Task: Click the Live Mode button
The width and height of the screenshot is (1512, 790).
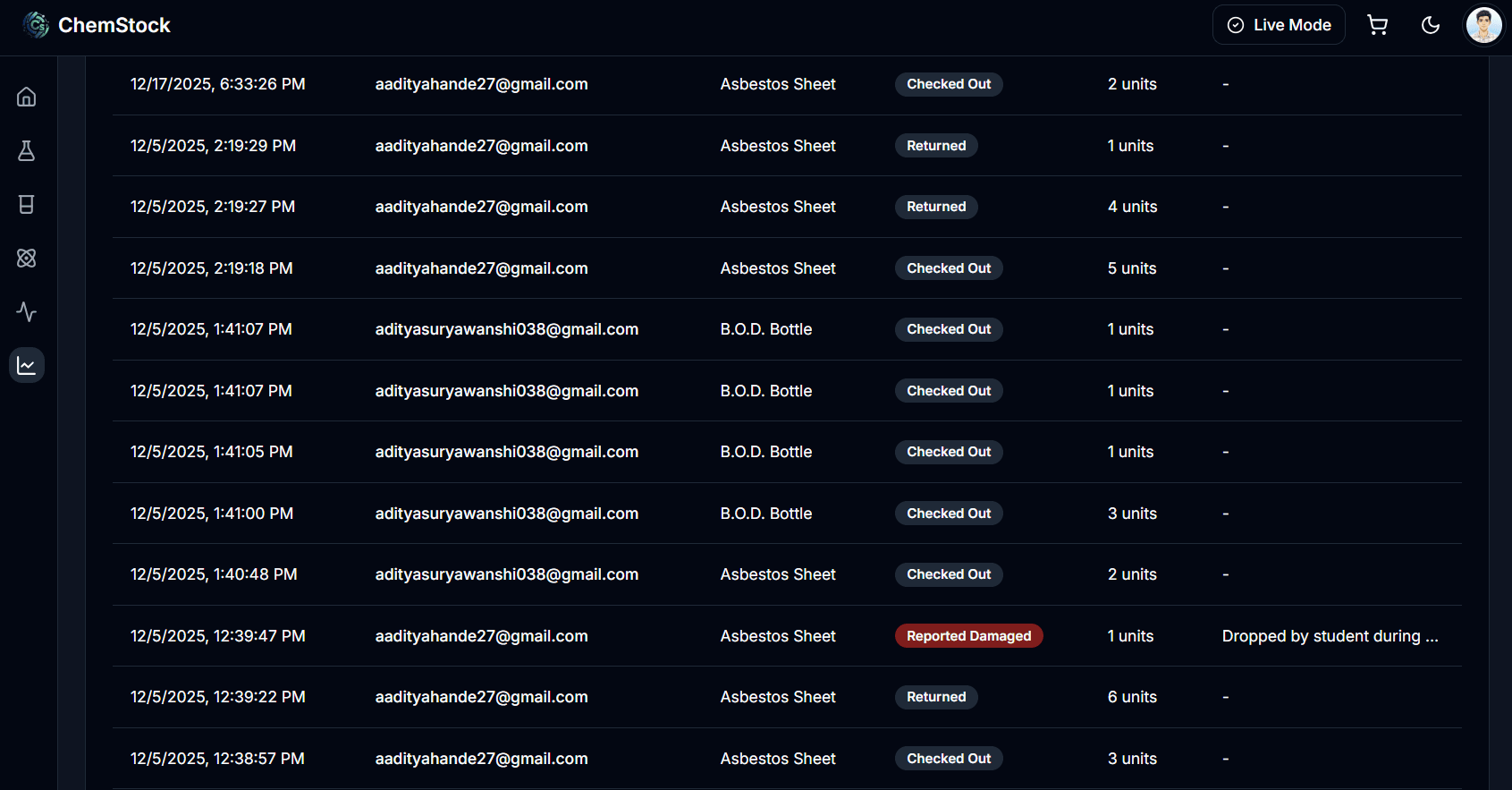Action: click(x=1279, y=25)
